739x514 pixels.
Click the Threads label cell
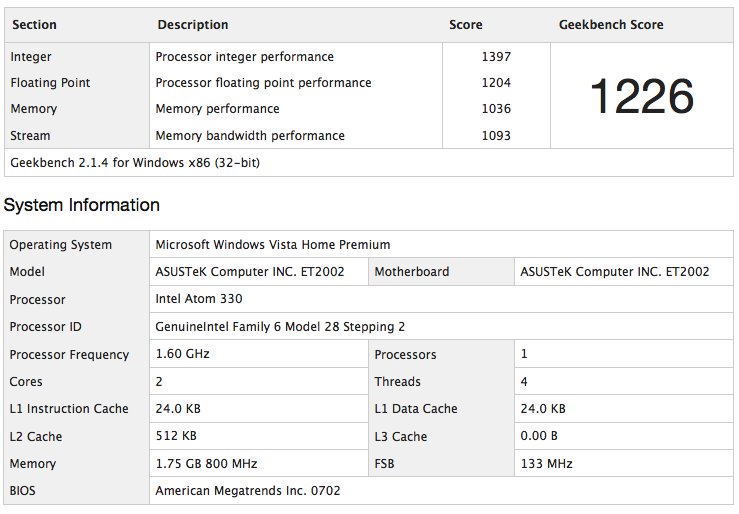click(397, 382)
